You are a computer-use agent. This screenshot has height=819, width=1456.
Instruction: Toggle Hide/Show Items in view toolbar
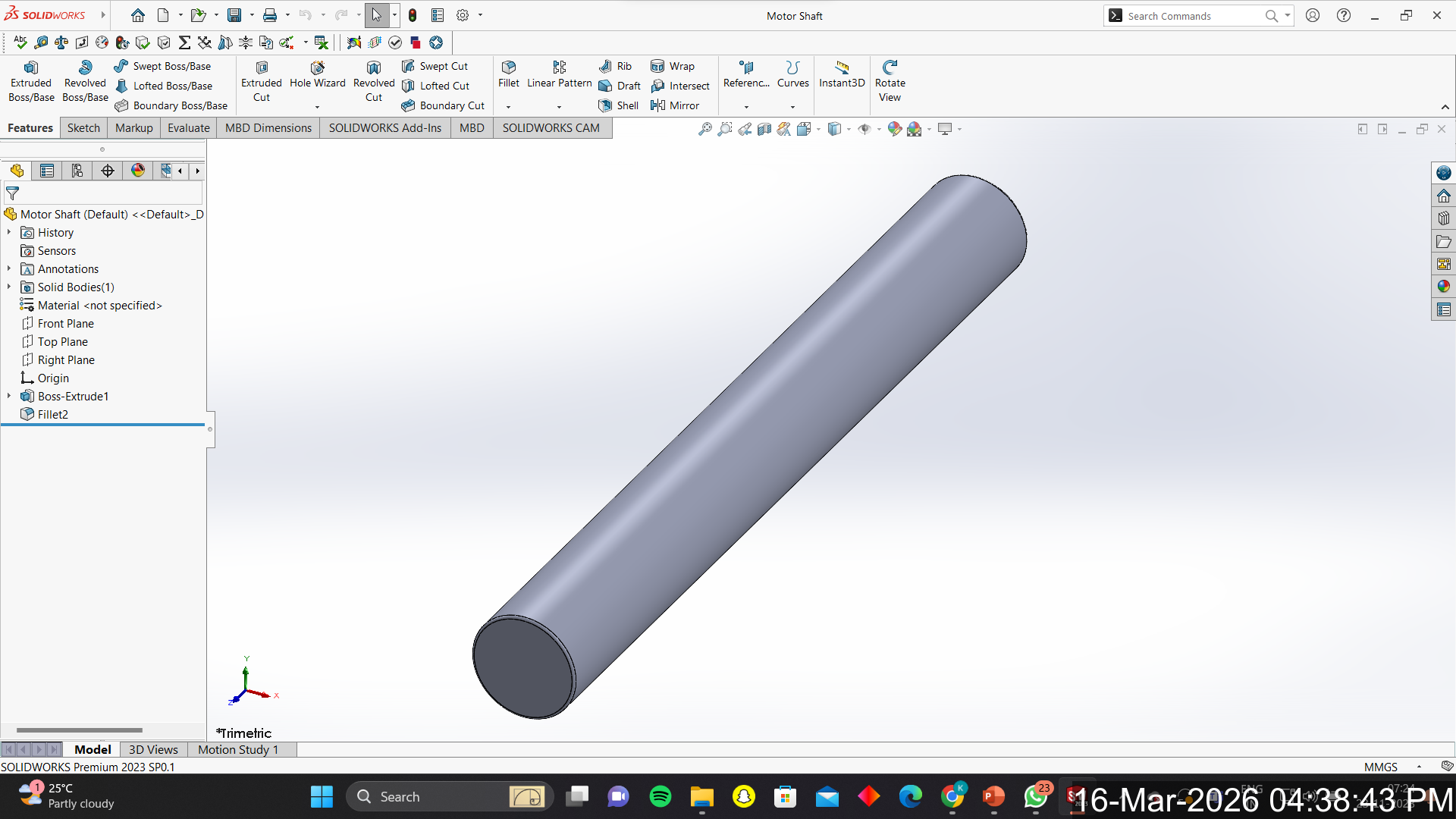click(x=864, y=129)
